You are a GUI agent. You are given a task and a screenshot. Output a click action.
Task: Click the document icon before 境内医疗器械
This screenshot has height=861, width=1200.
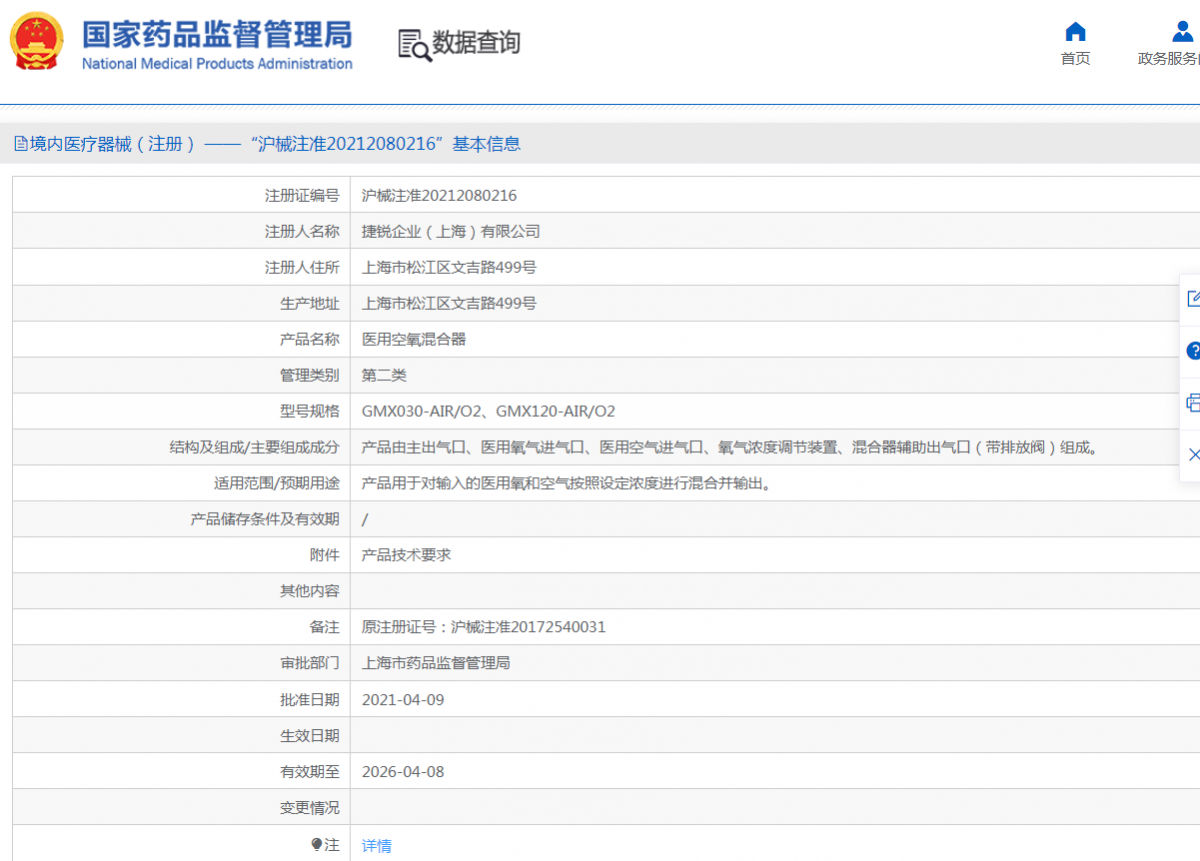[x=21, y=144]
